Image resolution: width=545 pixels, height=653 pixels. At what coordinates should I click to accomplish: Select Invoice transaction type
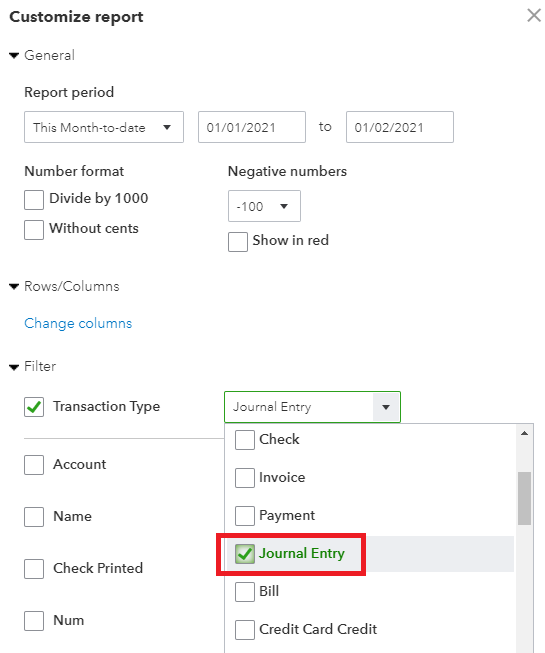[245, 478]
